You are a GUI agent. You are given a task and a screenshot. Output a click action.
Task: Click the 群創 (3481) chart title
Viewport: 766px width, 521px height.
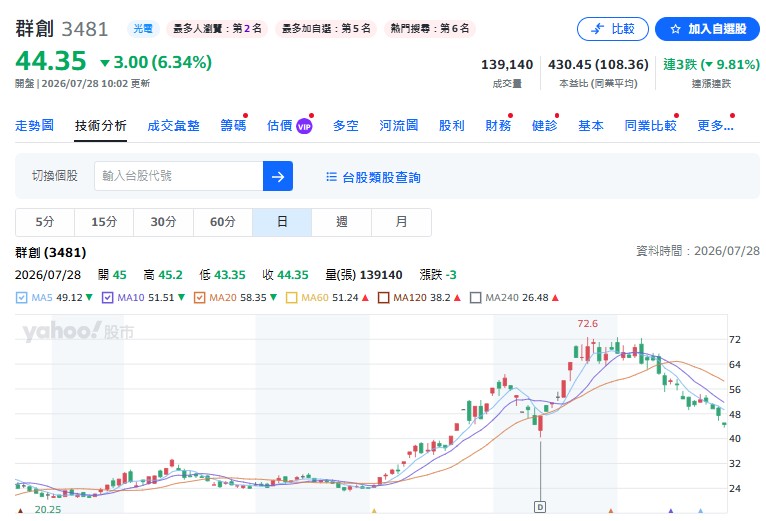[51, 253]
